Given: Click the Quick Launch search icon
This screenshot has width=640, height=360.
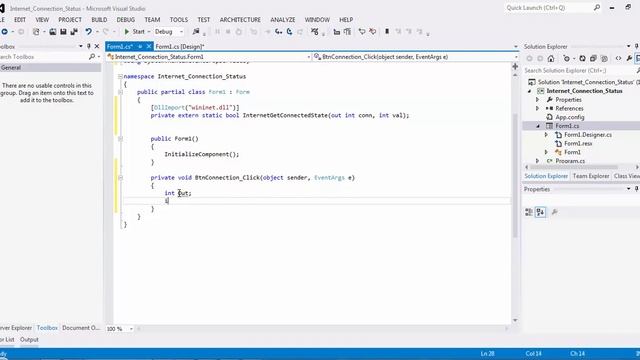Looking at the screenshot, I should coord(597,7).
